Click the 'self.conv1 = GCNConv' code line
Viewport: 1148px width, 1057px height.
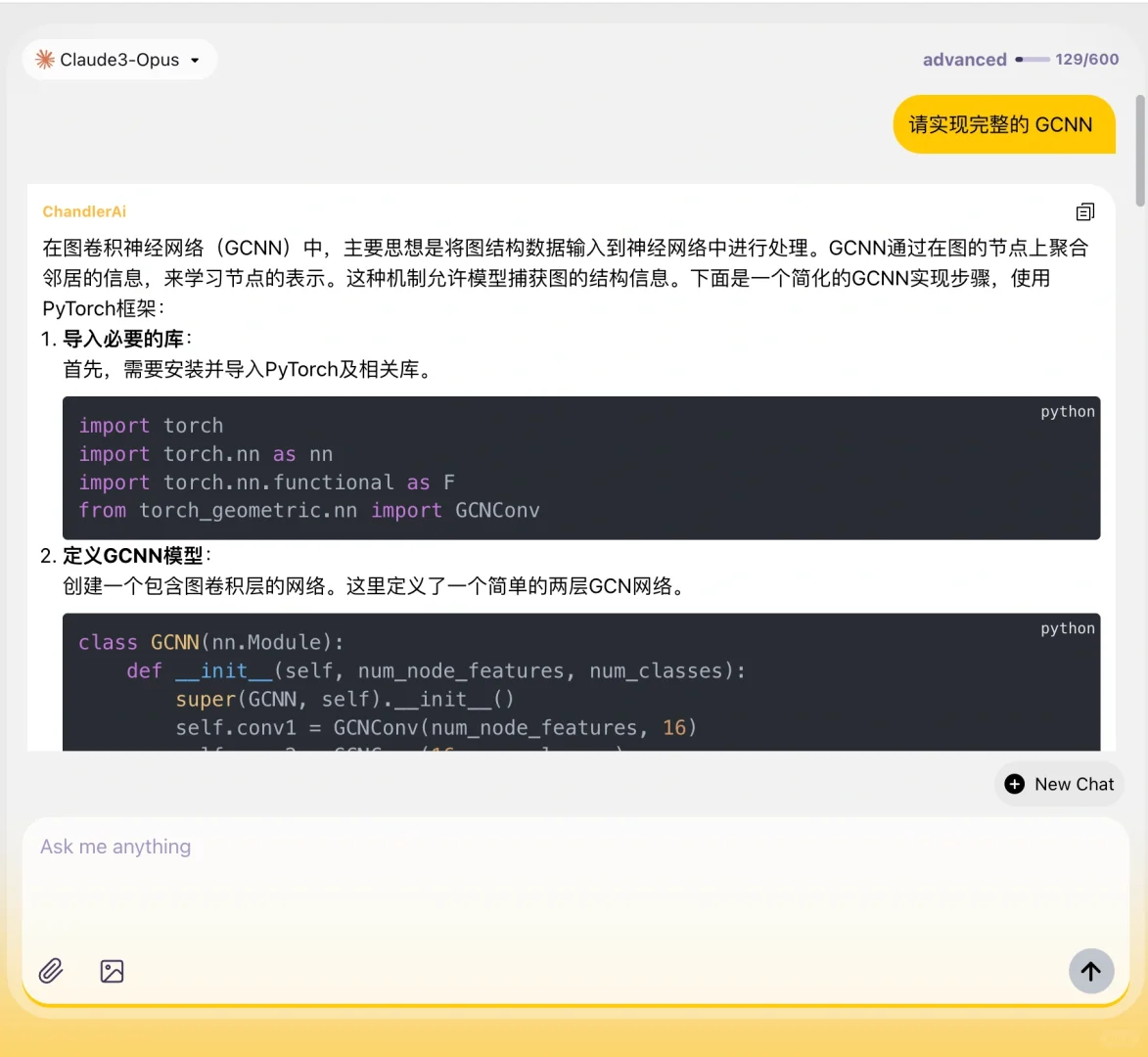click(436, 727)
